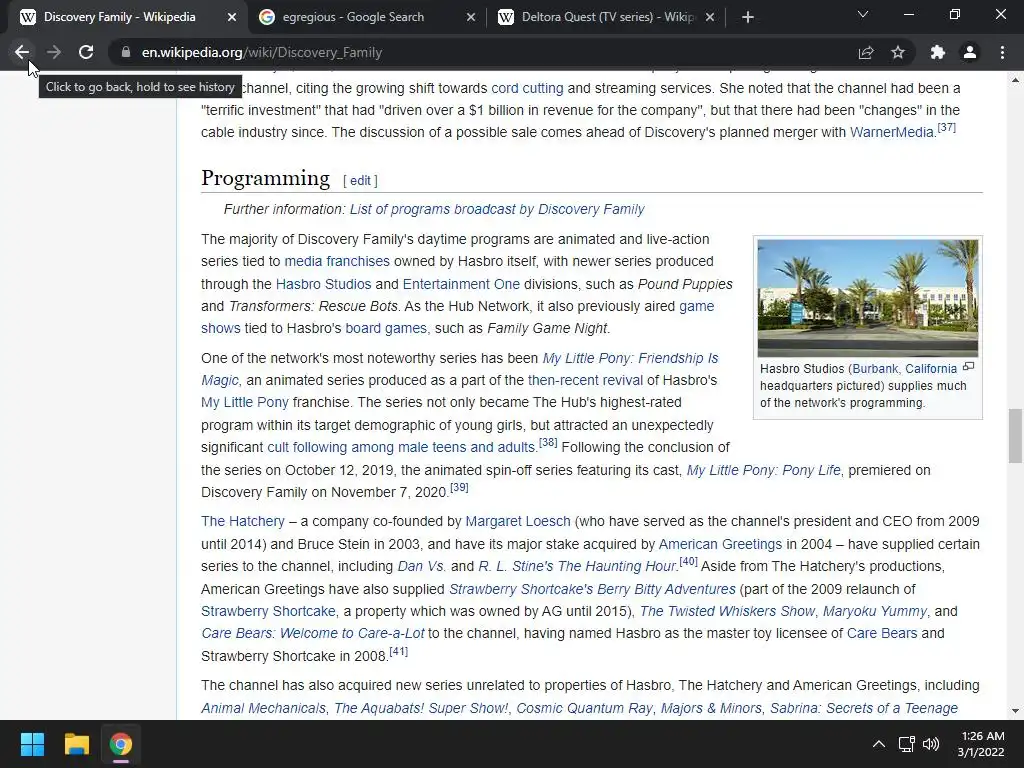Screen dimensions: 1024x768
Task: Open the Hasbro Studios headquarters photo
Action: click(868, 298)
